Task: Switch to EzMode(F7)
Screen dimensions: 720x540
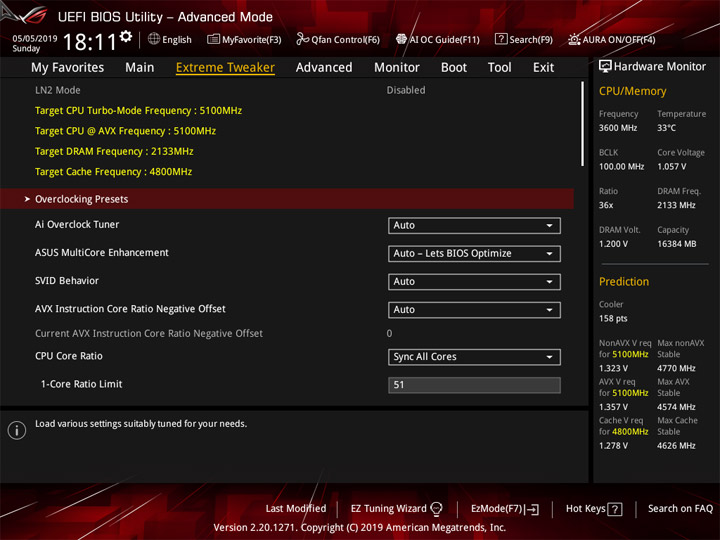Action: tap(496, 508)
